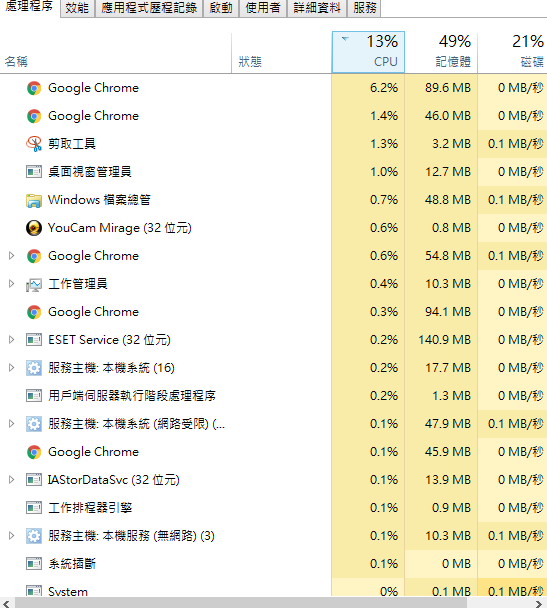547x608 pixels.
Task: Click the 0.7% CPU value
Action: [384, 200]
